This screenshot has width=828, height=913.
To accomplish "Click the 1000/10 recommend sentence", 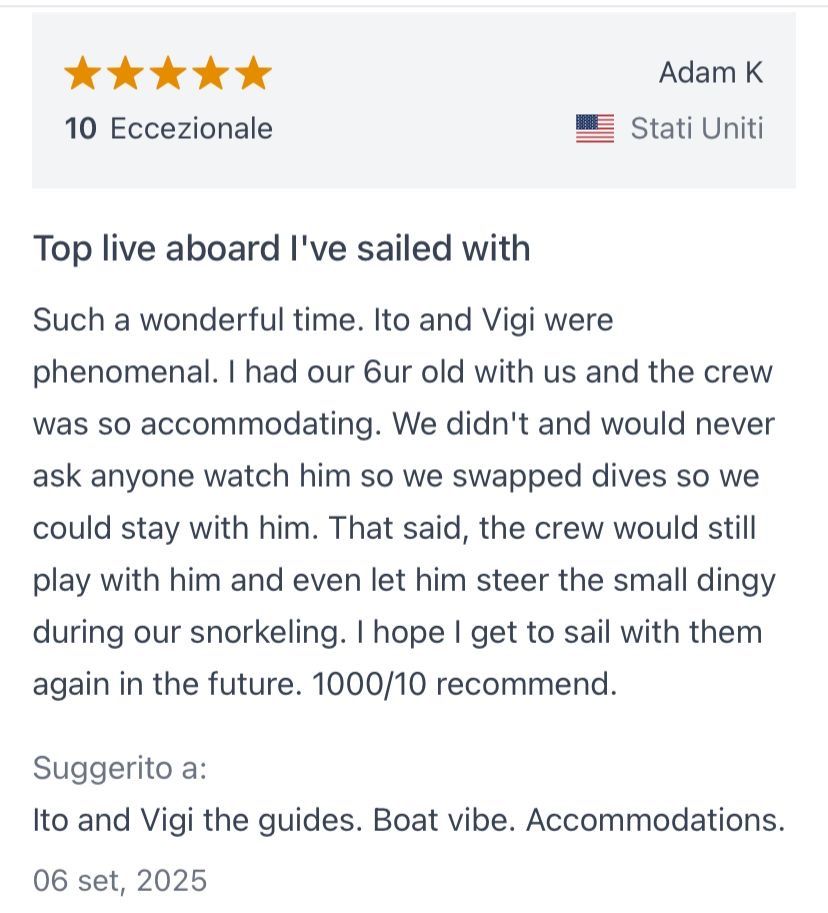I will (465, 684).
